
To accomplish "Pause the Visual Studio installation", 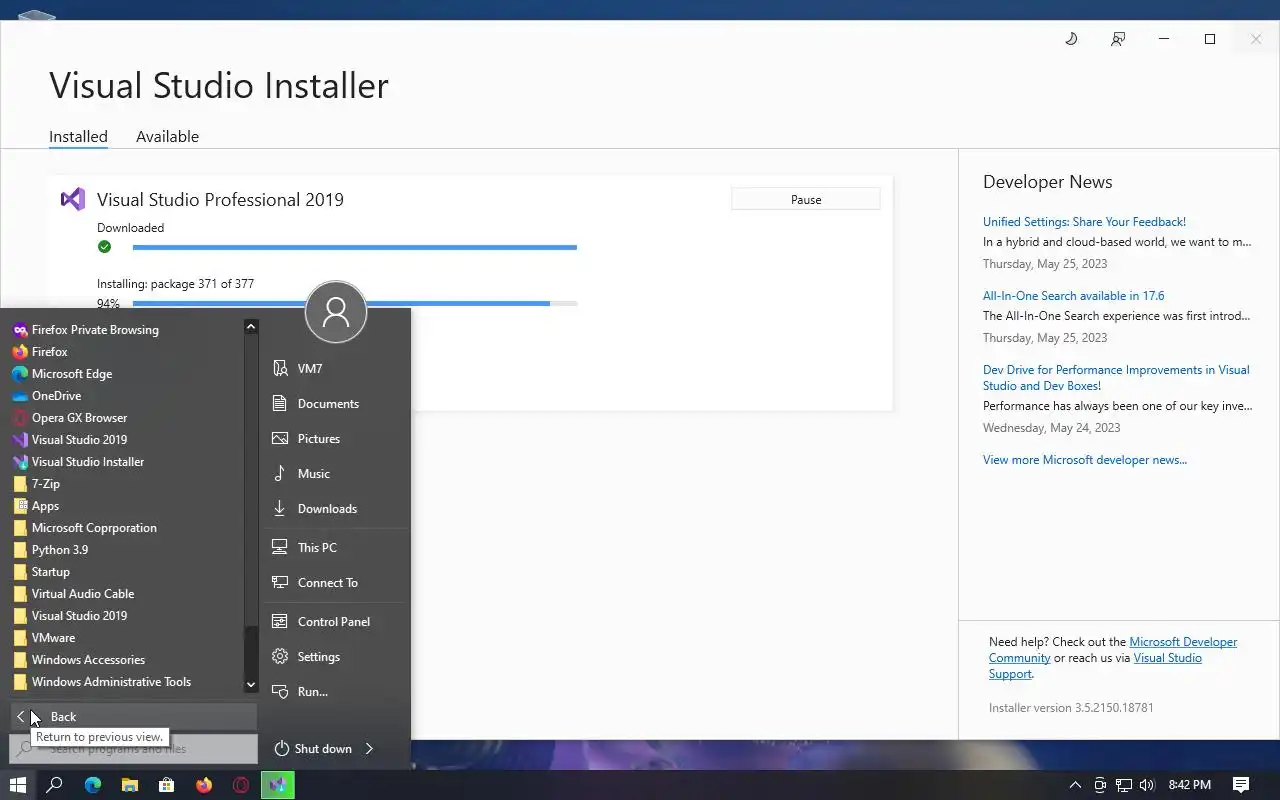I will coord(806,200).
